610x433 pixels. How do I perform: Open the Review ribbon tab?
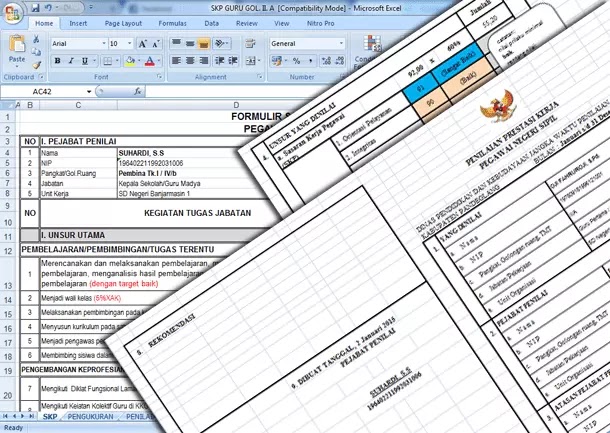point(247,24)
